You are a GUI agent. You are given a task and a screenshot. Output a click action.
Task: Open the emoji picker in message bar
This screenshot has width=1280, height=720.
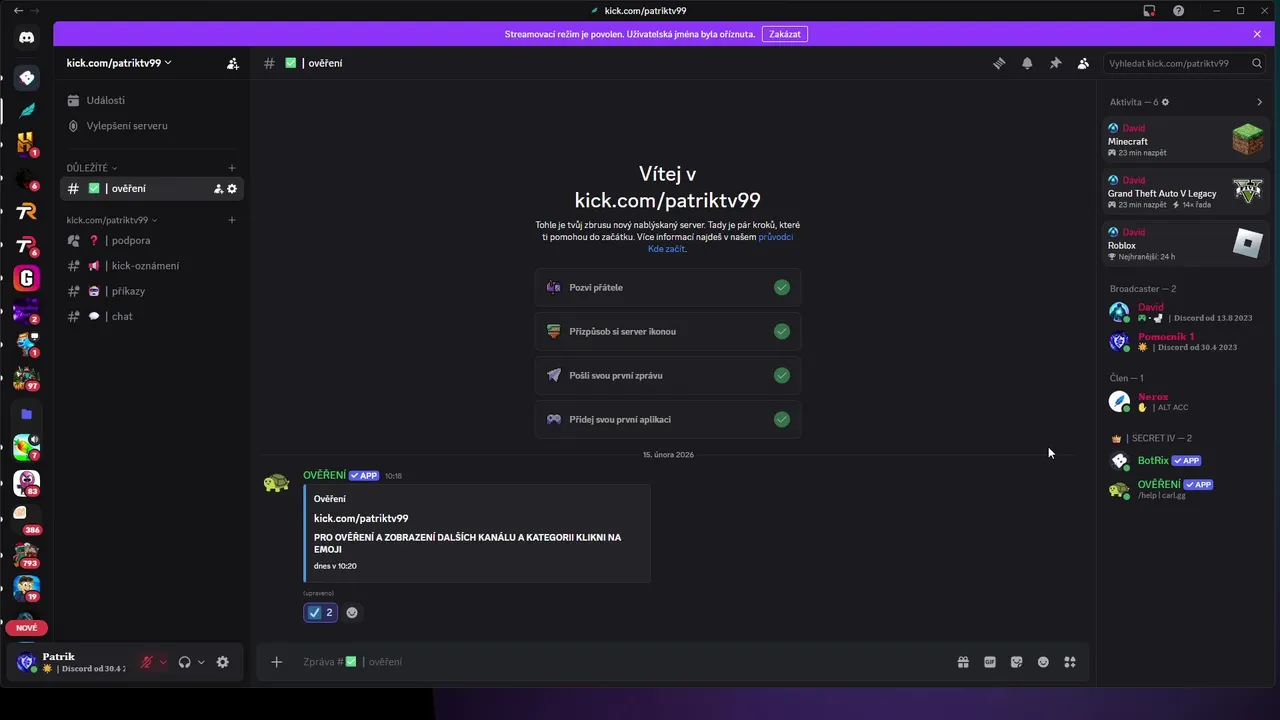pyautogui.click(x=1043, y=662)
